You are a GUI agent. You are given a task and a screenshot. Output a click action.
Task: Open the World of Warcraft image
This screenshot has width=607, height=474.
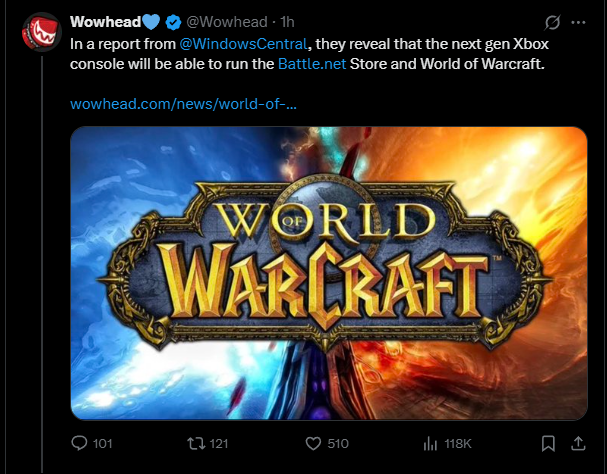coord(329,273)
